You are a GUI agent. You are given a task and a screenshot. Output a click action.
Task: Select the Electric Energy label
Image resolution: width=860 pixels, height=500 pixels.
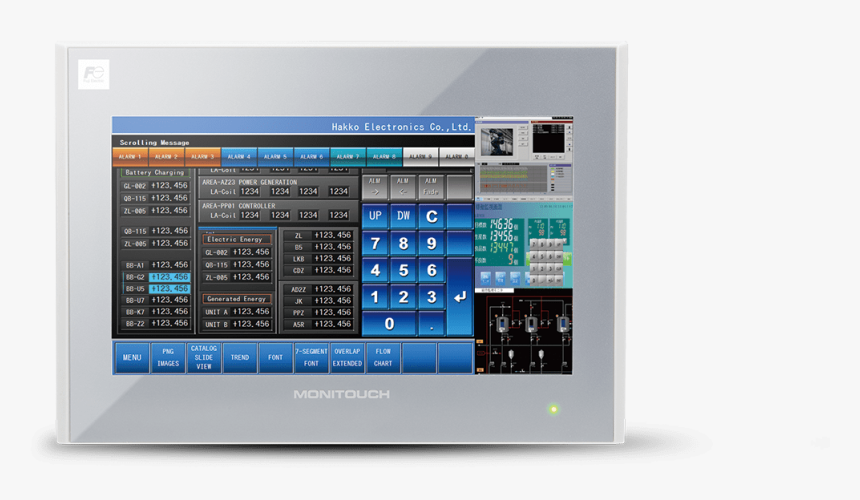236,240
